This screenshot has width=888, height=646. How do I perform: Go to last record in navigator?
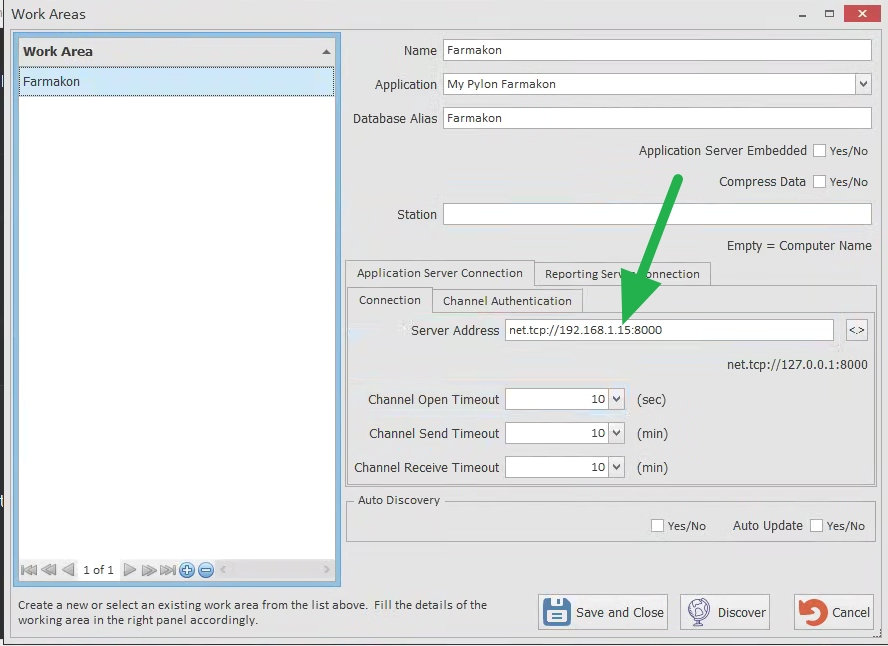click(x=167, y=570)
